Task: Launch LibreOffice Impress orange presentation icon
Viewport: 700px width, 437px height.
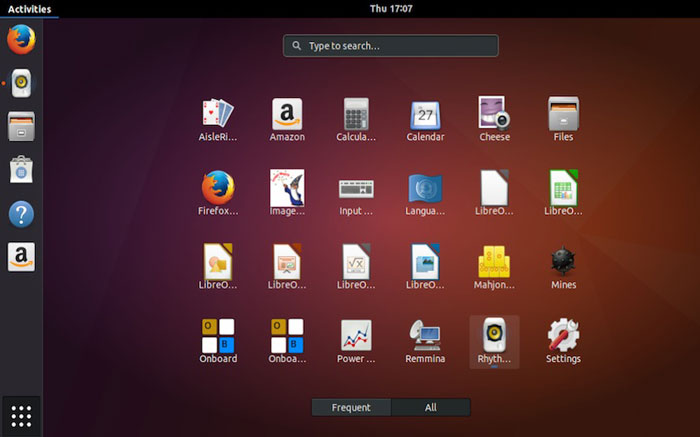Action: (287, 267)
